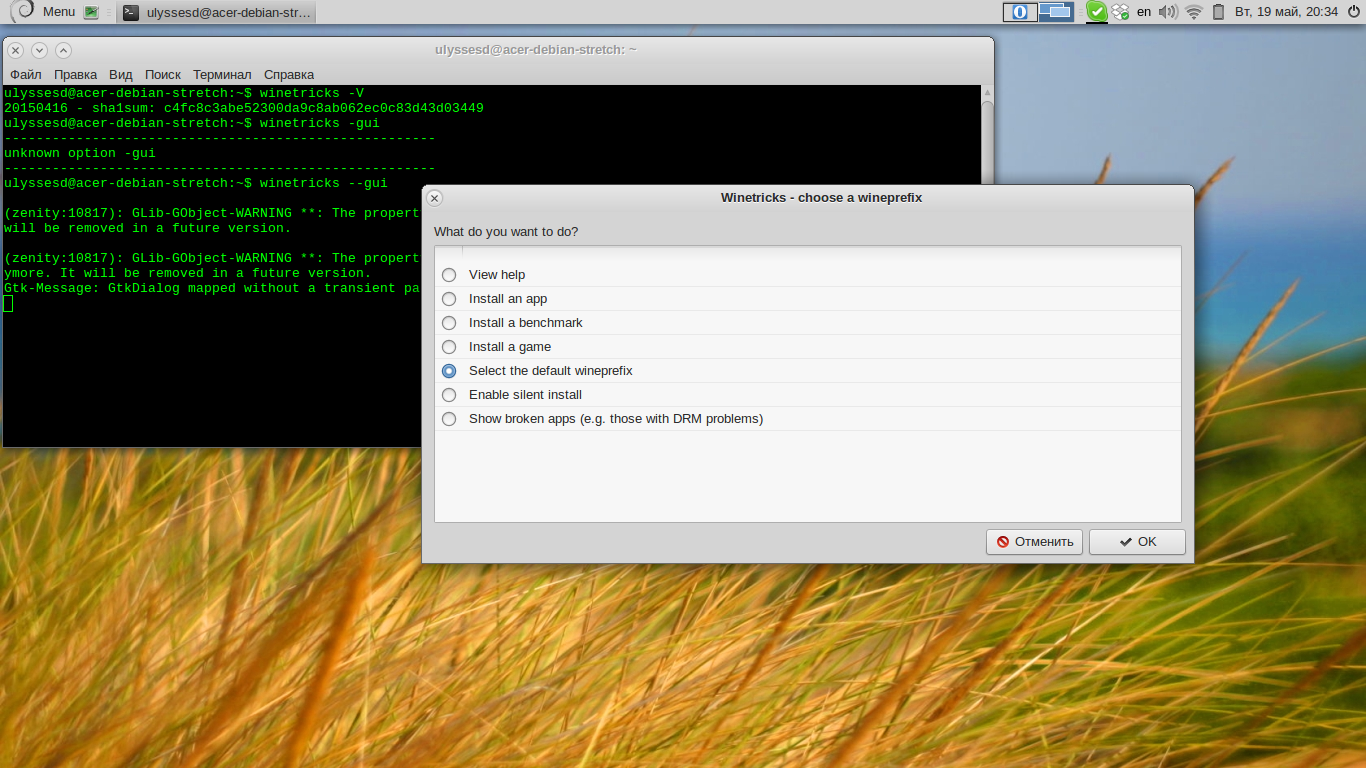Open the Файл menu in terminal
The width and height of the screenshot is (1366, 768).
click(x=26, y=75)
